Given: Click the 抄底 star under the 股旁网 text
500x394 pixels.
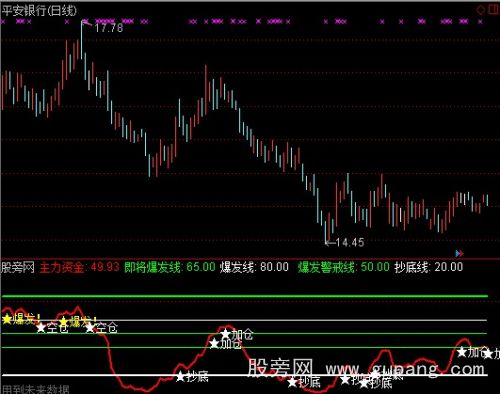Looking at the screenshot, I should pos(292,382).
